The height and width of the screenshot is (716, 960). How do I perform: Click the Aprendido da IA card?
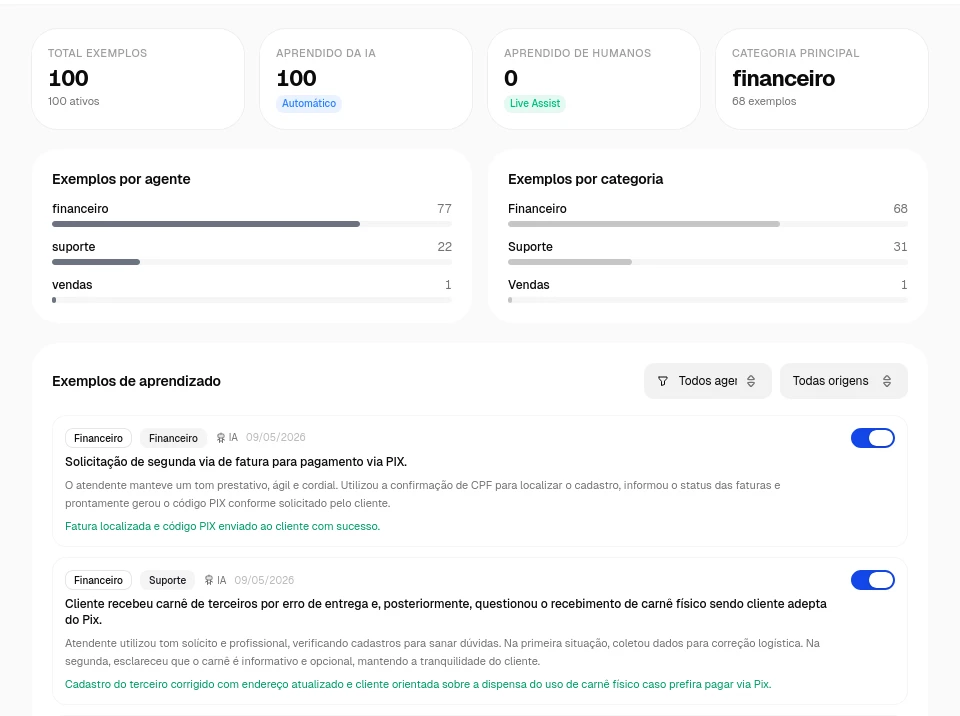pos(366,79)
